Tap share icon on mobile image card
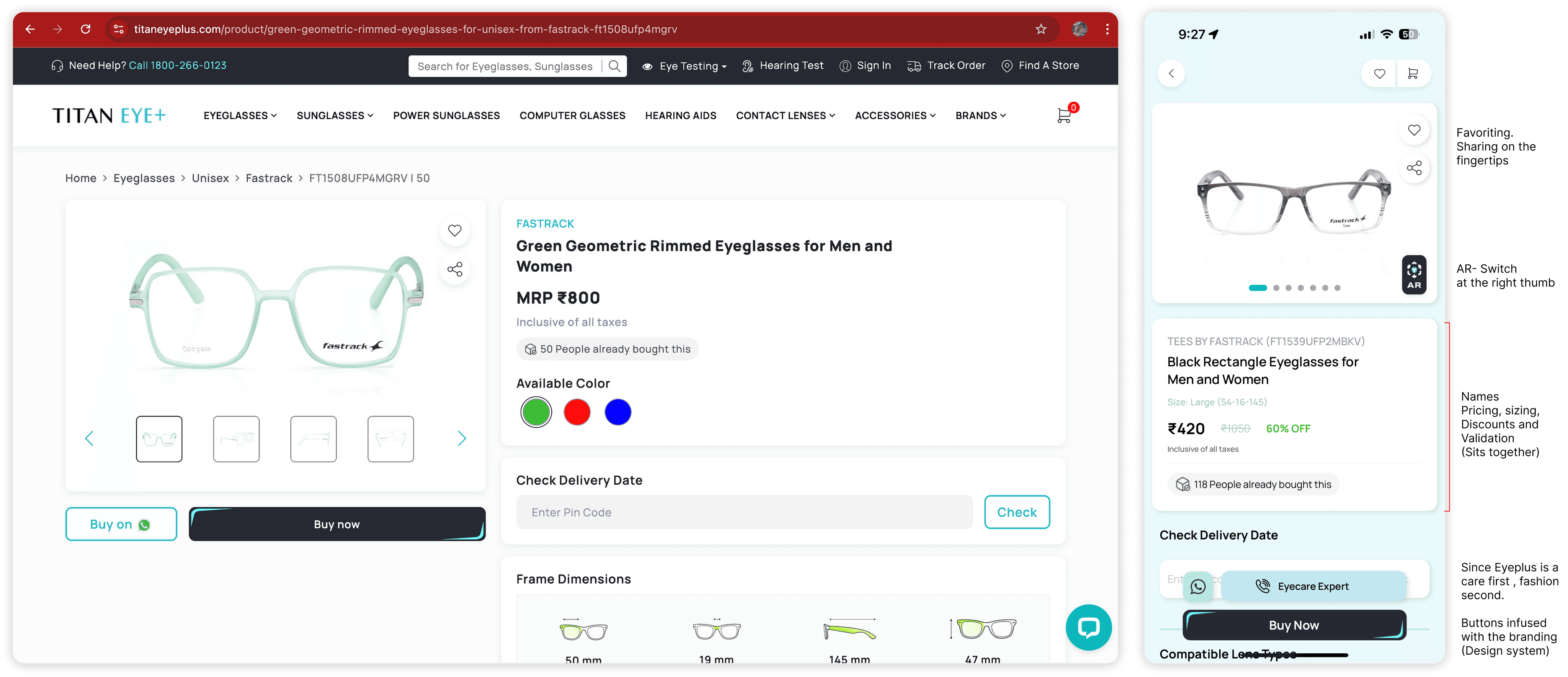Image resolution: width=1568 pixels, height=677 pixels. click(1414, 168)
